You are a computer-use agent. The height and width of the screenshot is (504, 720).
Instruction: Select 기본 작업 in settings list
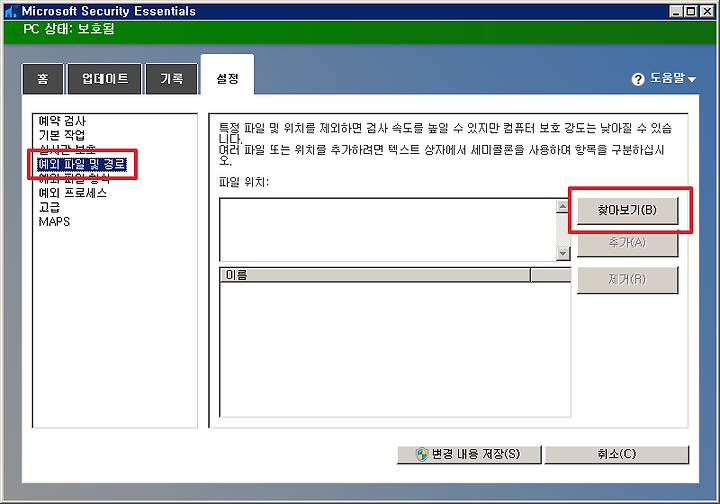click(62, 135)
